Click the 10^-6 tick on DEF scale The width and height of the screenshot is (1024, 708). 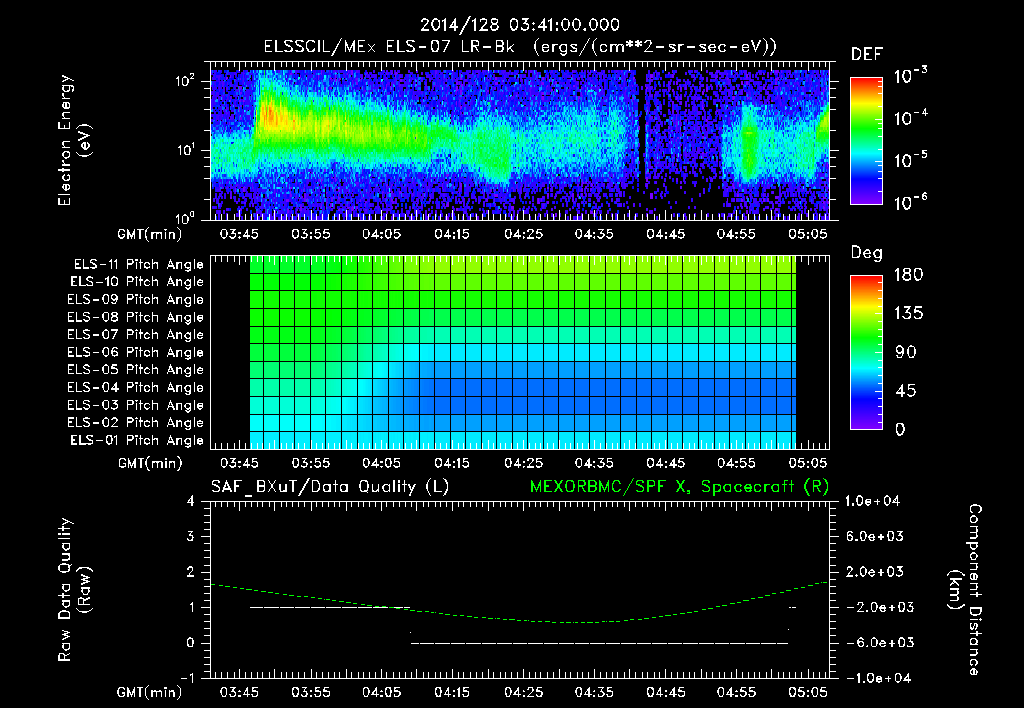(x=910, y=202)
